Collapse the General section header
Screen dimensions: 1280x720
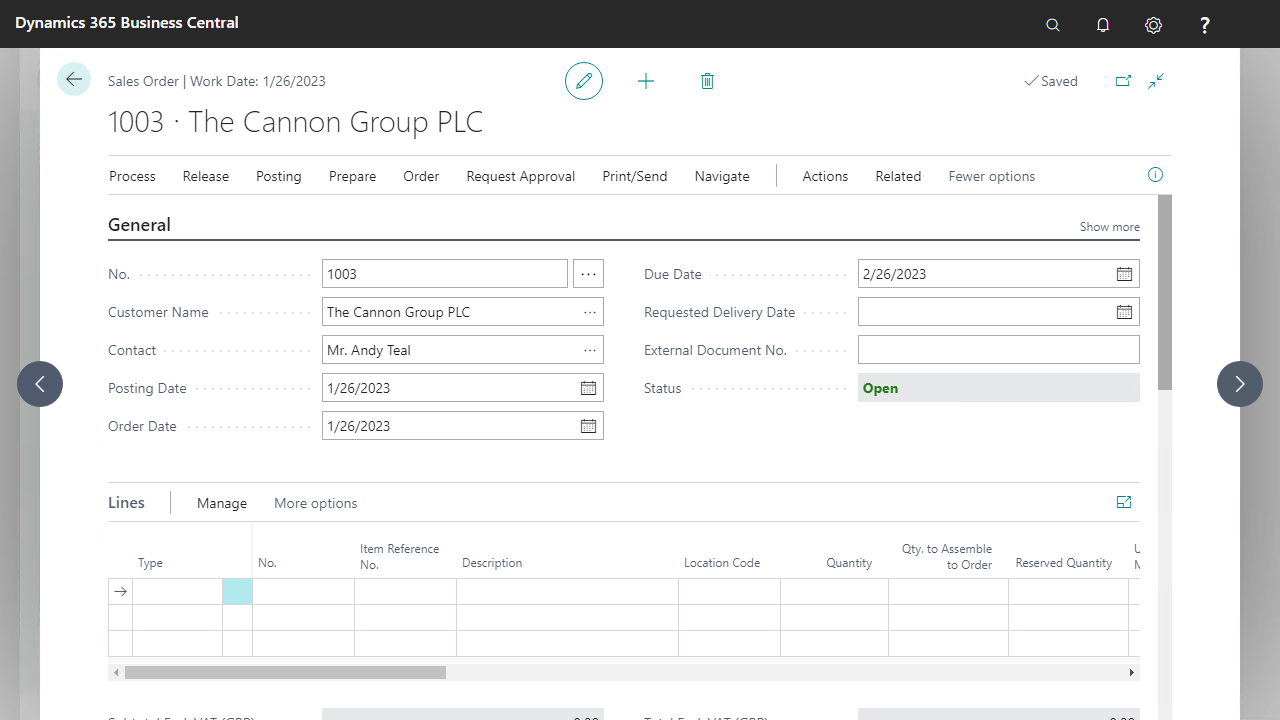pyautogui.click(x=139, y=225)
